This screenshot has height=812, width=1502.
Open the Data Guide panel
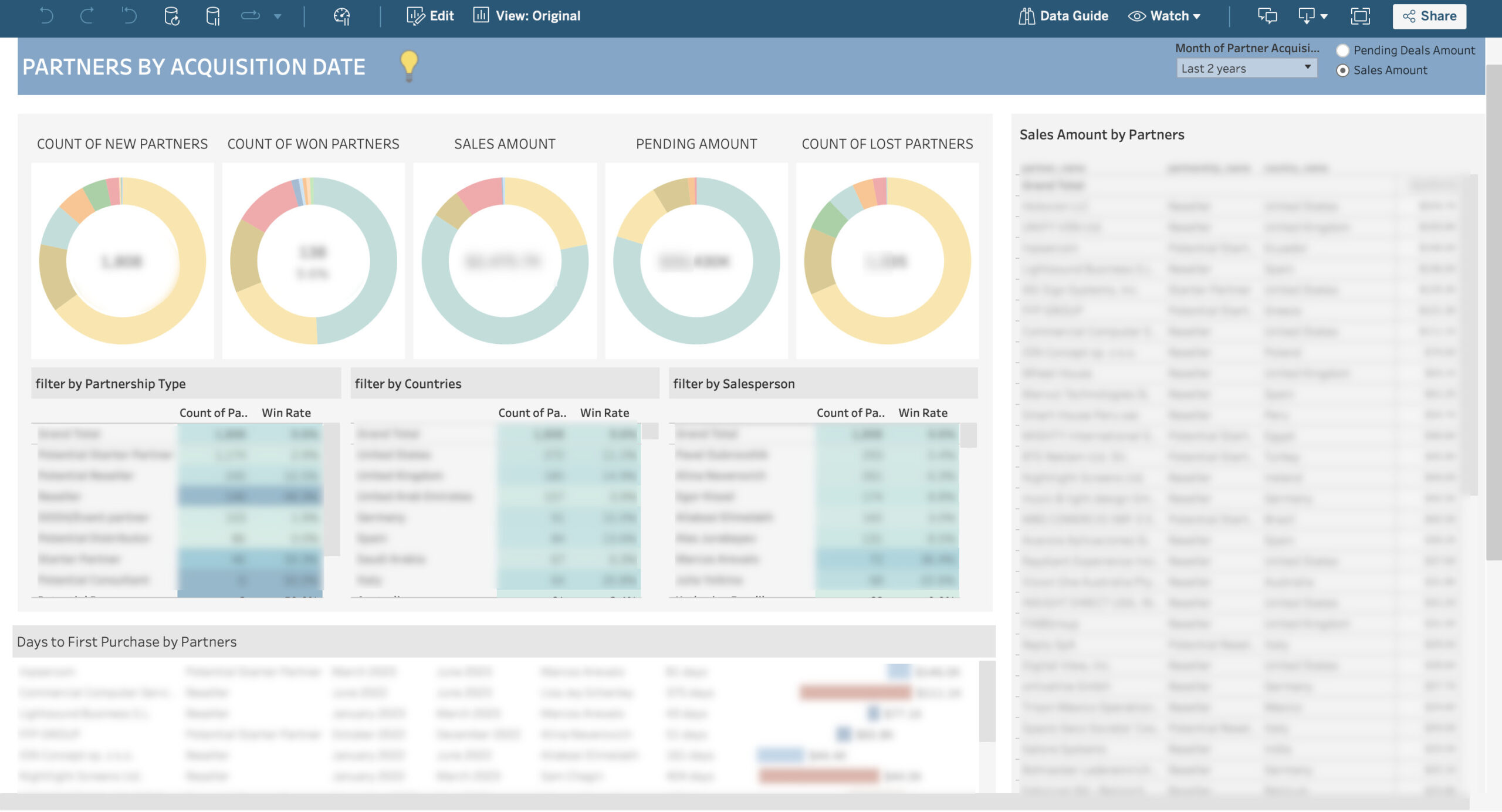1063,16
